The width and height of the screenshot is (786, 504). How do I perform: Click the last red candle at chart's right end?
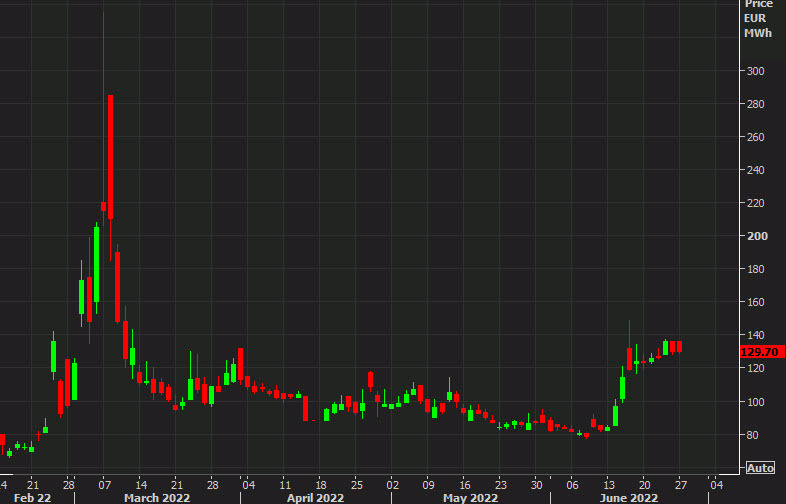point(678,346)
